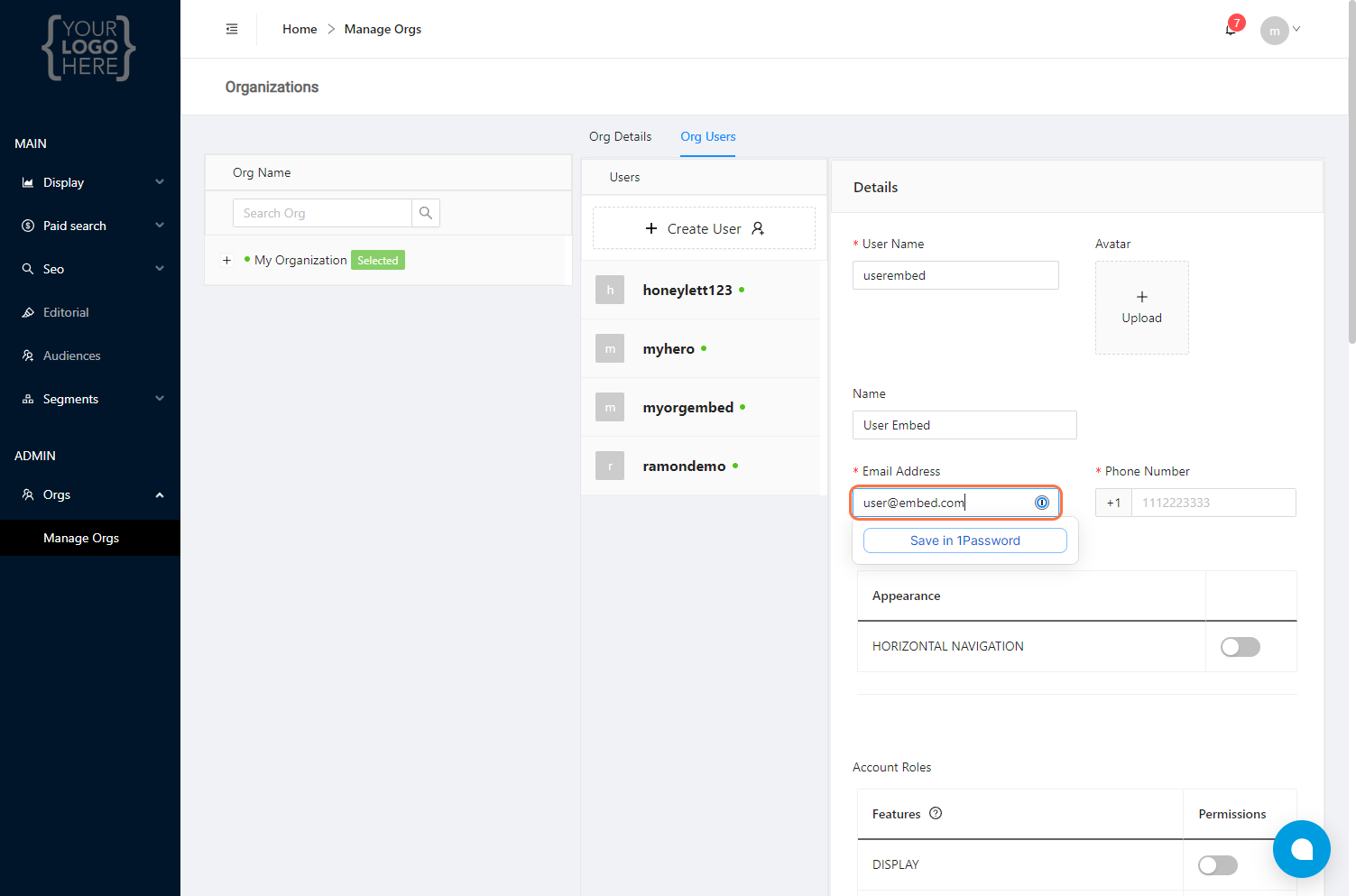The image size is (1356, 896).
Task: Click the user avatar in the top right
Action: [1274, 31]
